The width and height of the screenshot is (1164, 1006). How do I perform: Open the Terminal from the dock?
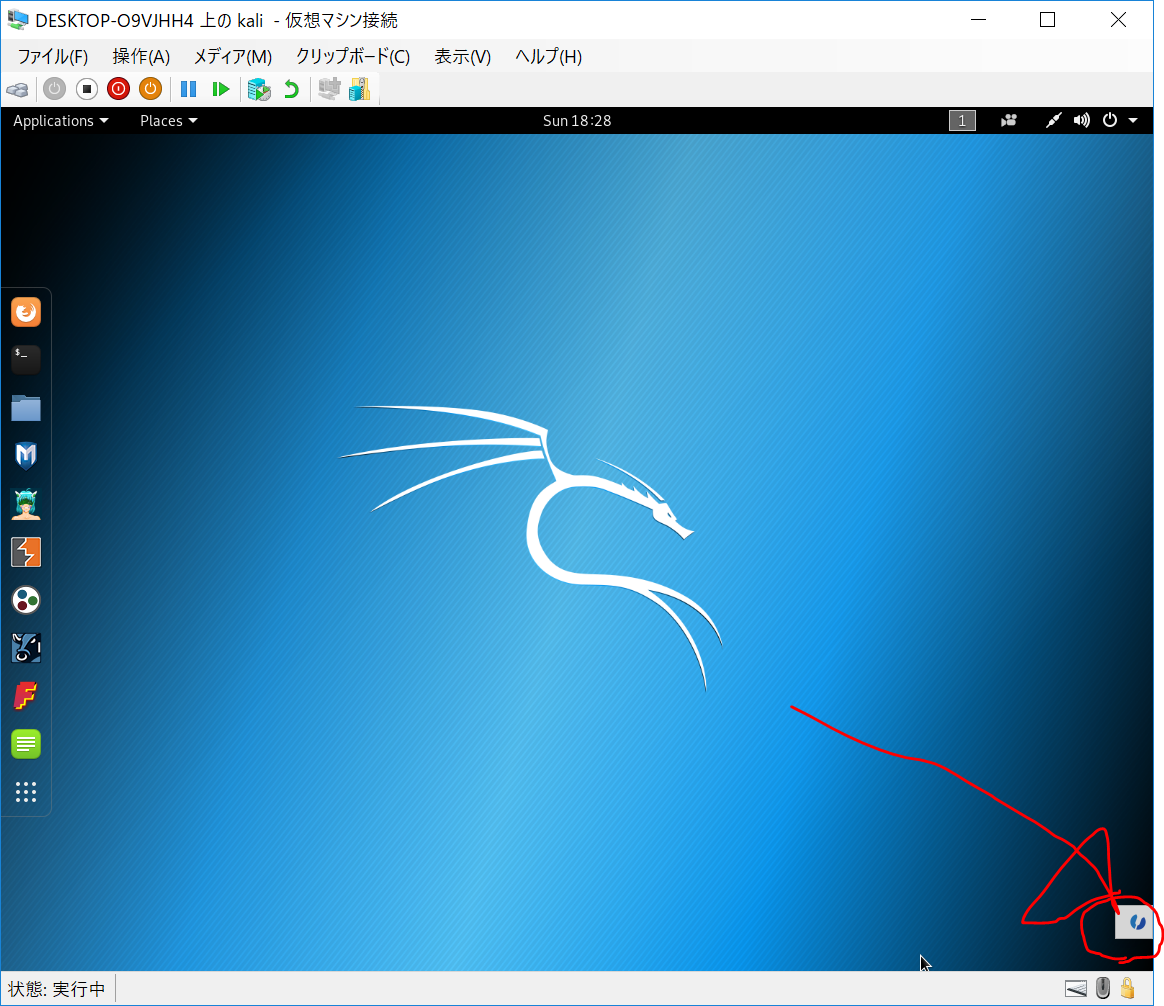(x=26, y=359)
